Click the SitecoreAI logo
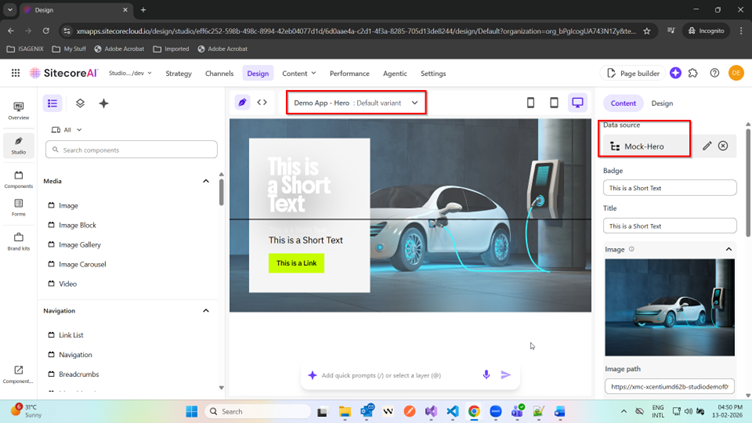This screenshot has width=752, height=423. [63, 73]
